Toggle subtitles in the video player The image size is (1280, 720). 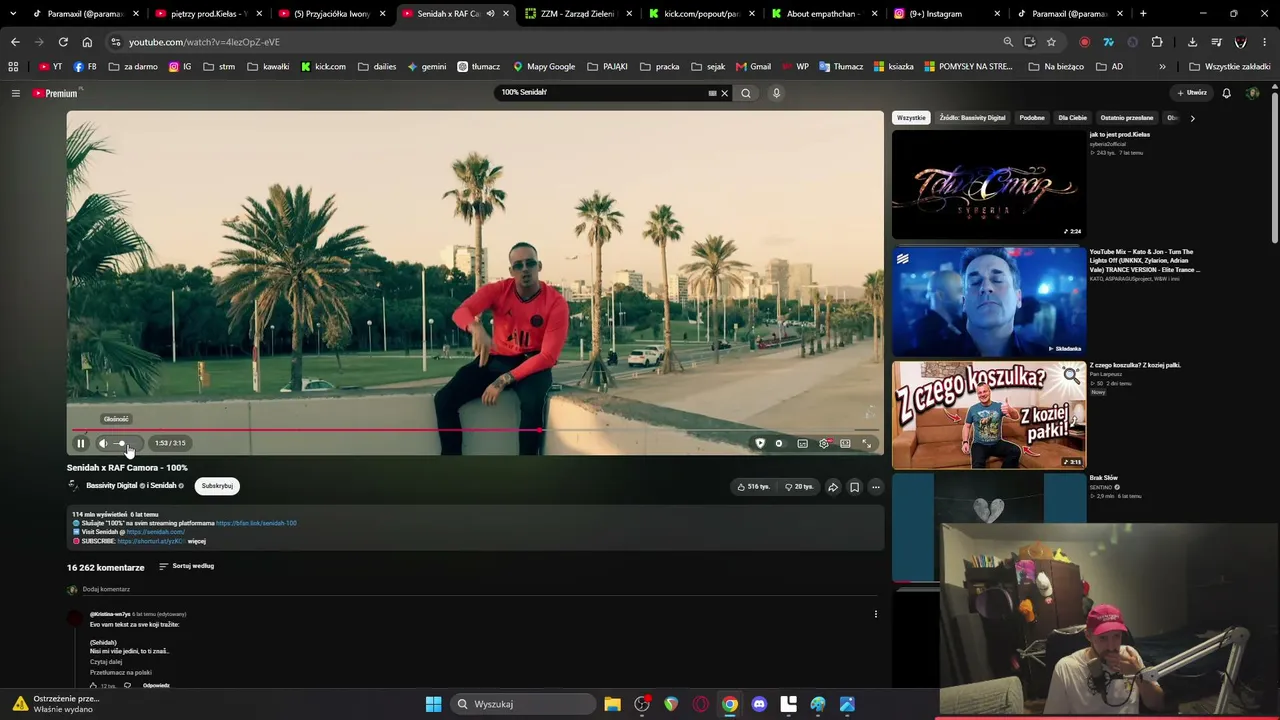tap(802, 443)
